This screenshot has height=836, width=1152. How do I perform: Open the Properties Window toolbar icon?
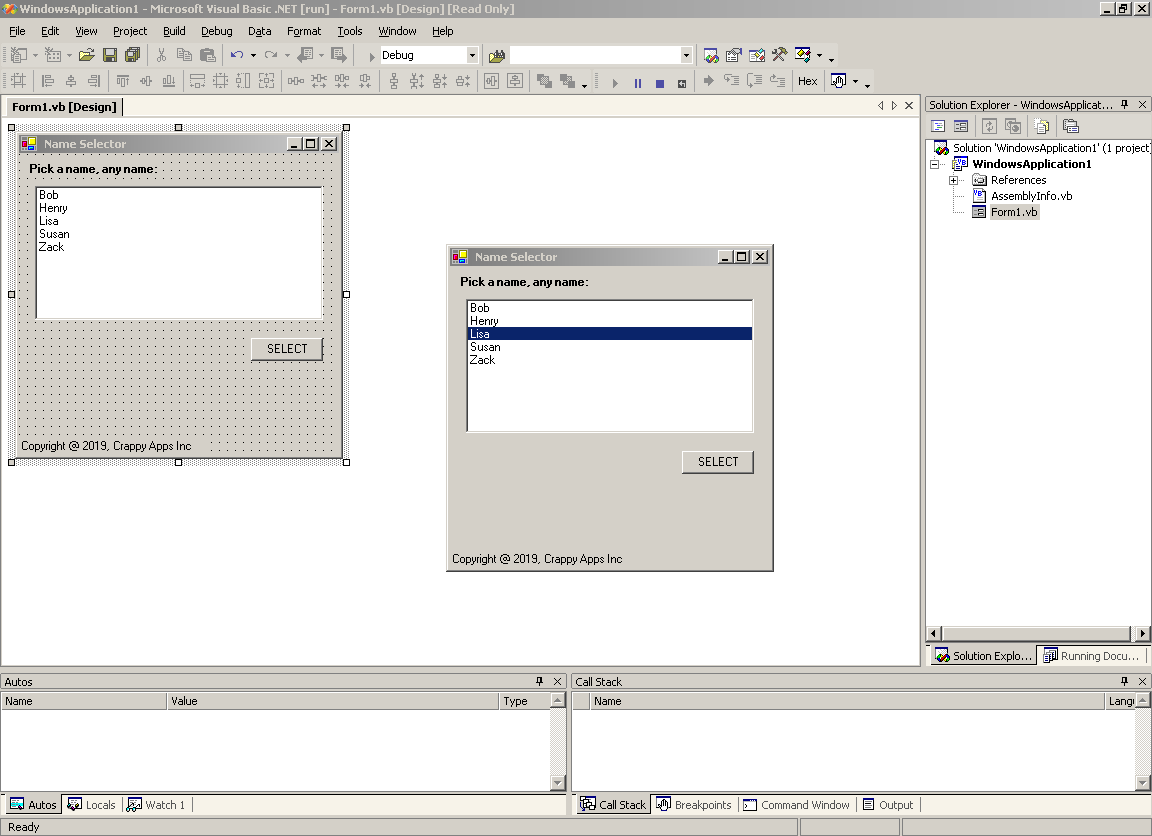point(733,55)
